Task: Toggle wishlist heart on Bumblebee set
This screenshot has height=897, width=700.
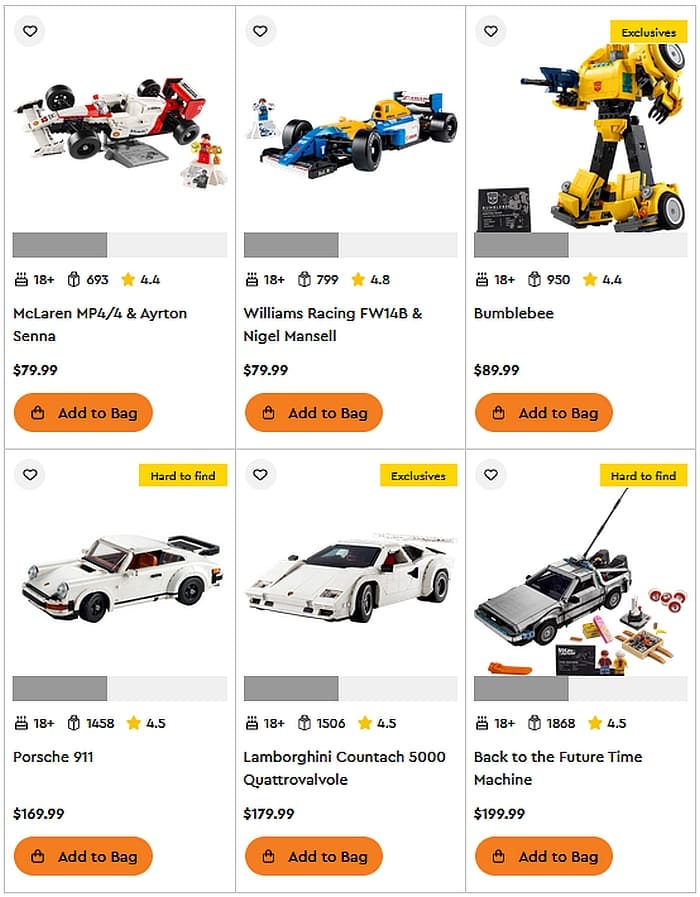Action: coord(491,31)
